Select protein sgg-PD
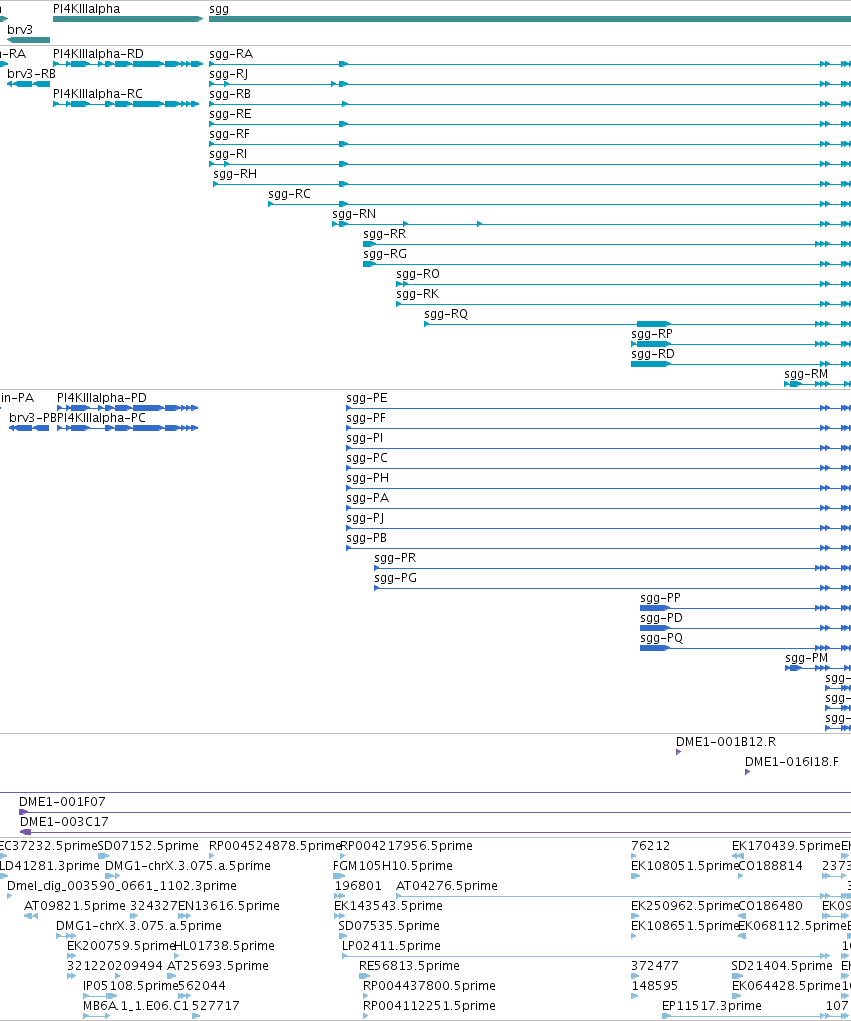 click(746, 628)
